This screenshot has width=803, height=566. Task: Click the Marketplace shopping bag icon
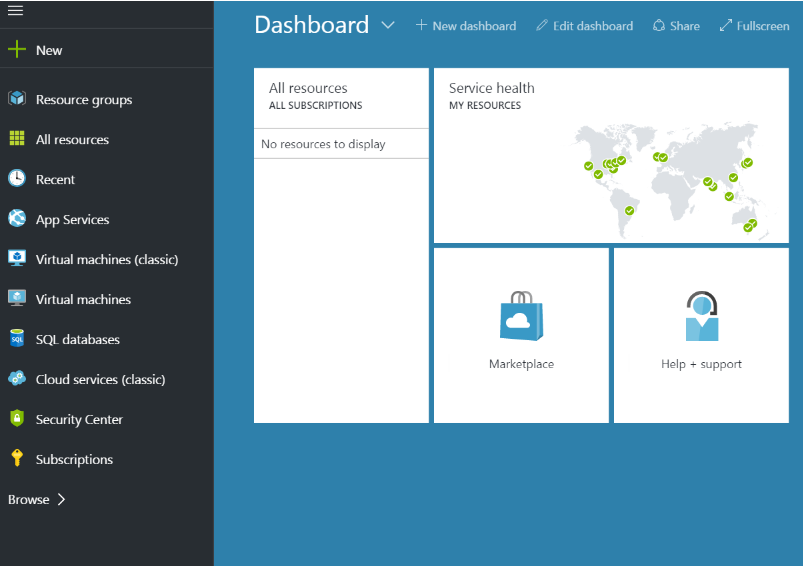[x=521, y=316]
